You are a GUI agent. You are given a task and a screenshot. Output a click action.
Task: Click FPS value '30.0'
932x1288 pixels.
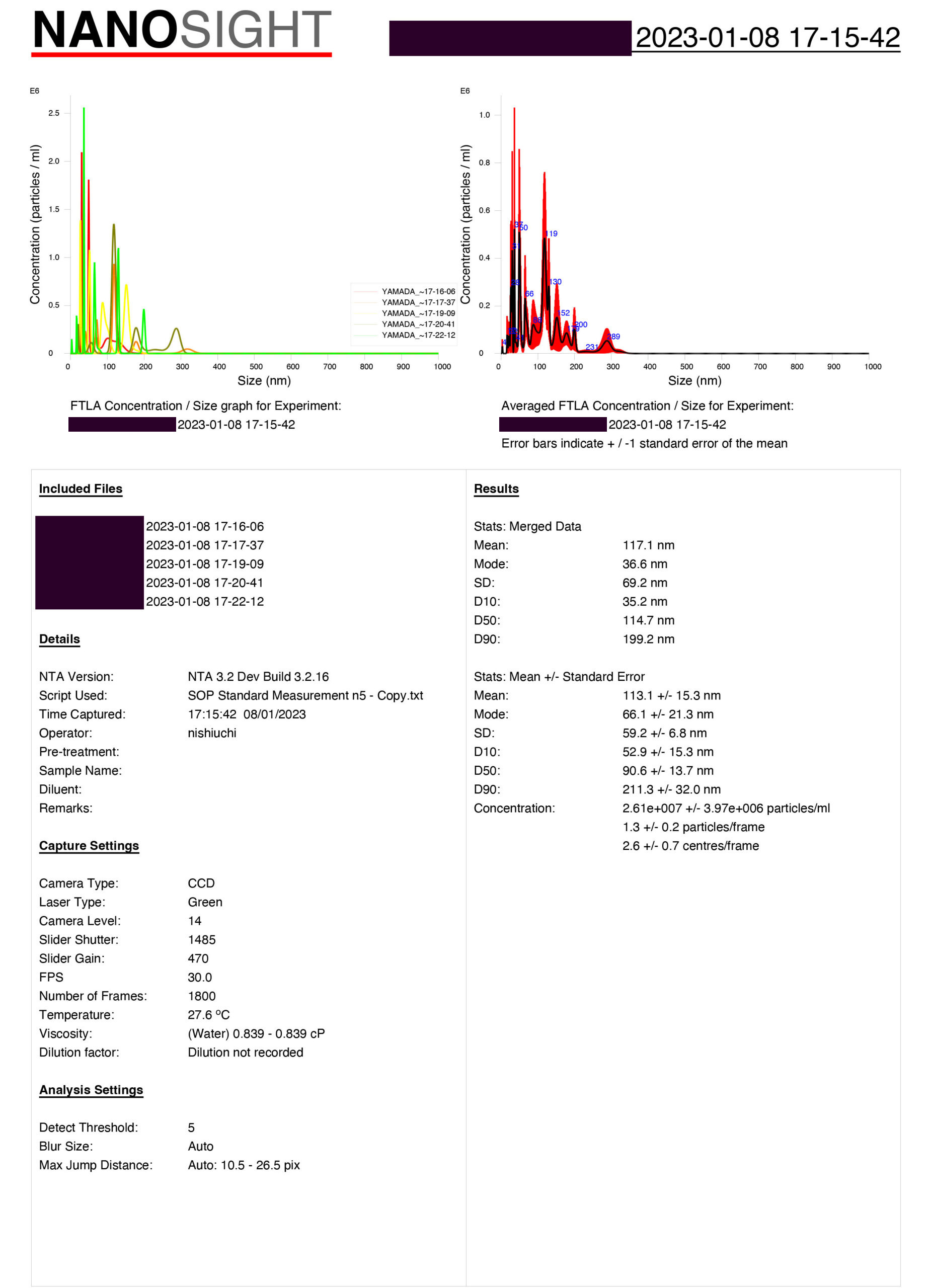click(x=200, y=977)
